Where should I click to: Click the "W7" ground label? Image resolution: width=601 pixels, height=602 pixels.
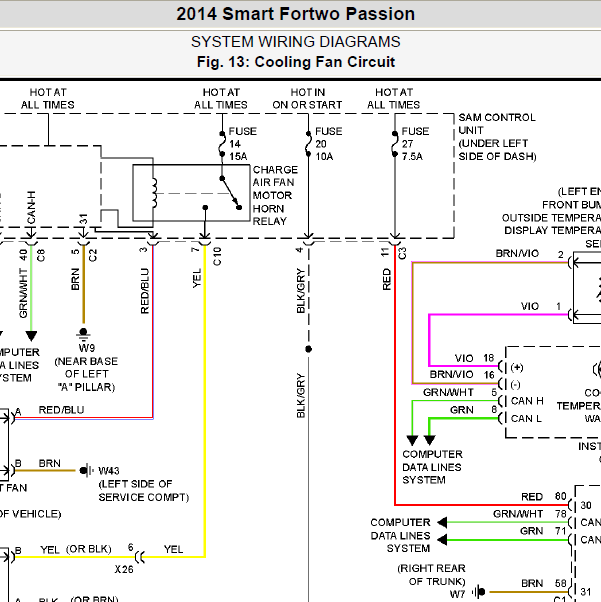coord(457,595)
